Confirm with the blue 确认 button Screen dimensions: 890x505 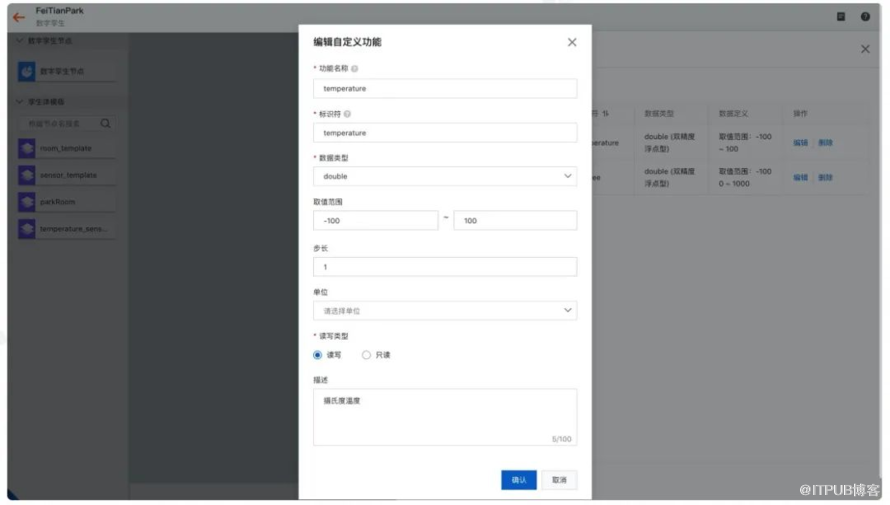[x=519, y=480]
